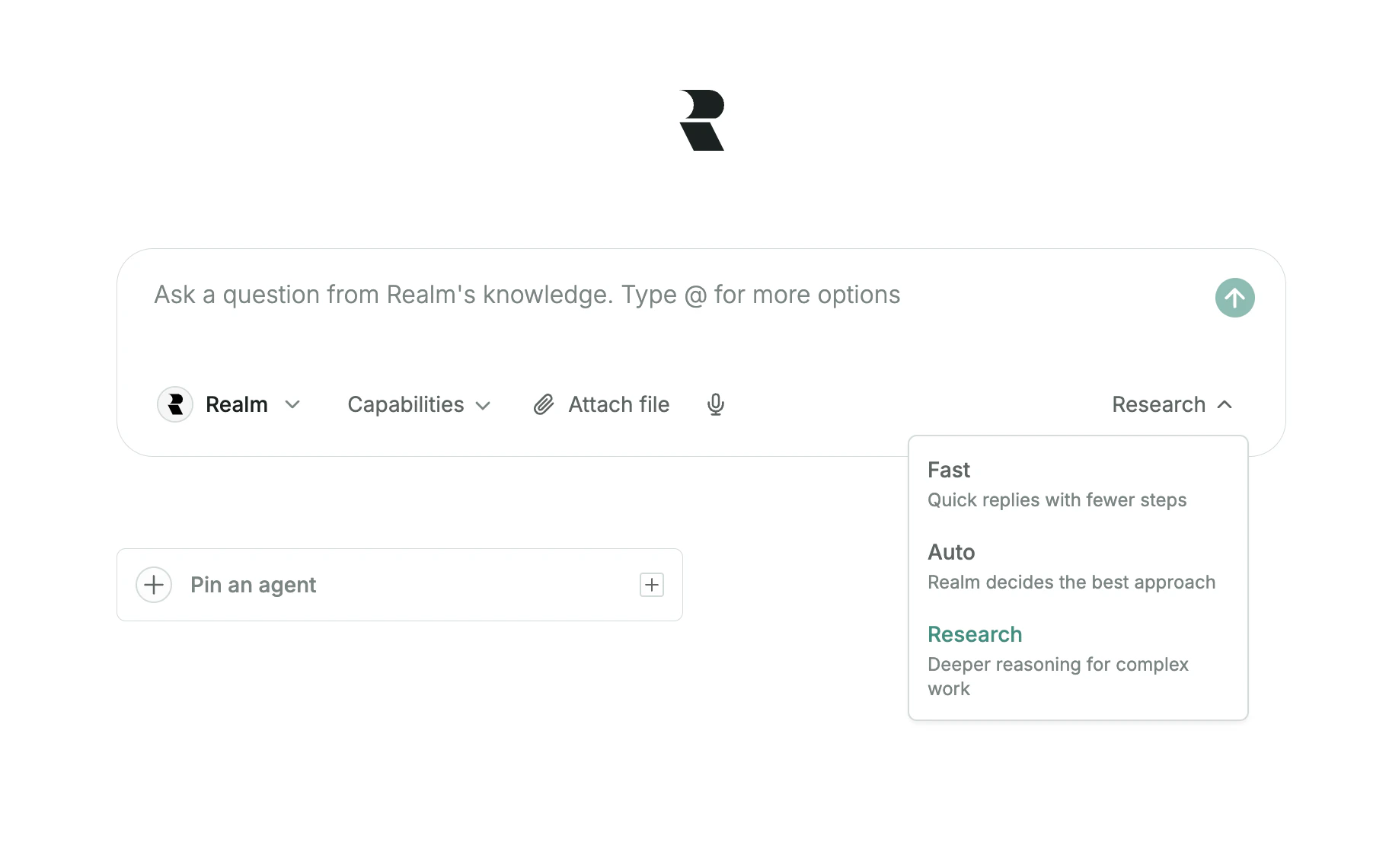Click the paperclip attach icon
Viewport: 1389px width, 868px height.
544,404
